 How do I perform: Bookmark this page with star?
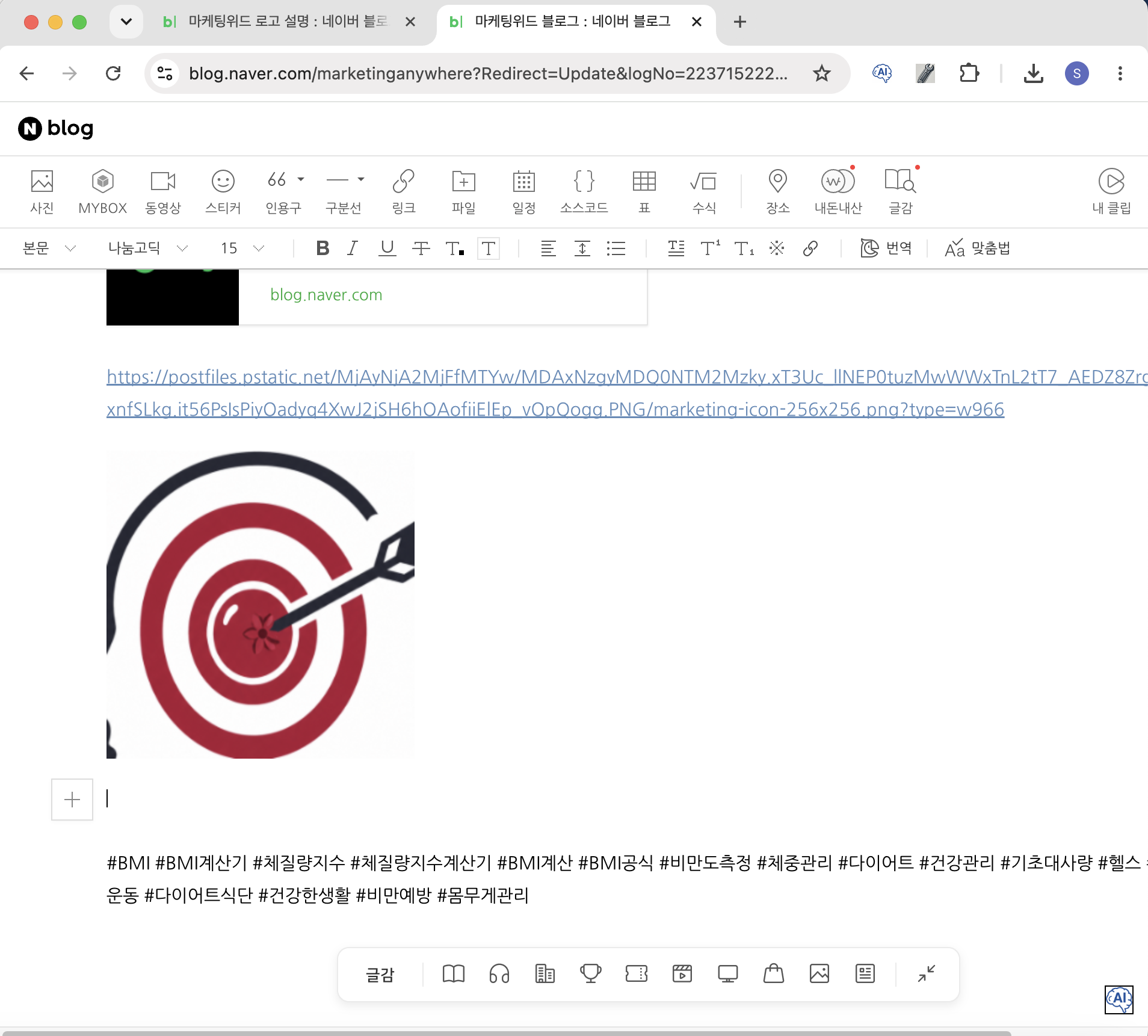(x=822, y=73)
